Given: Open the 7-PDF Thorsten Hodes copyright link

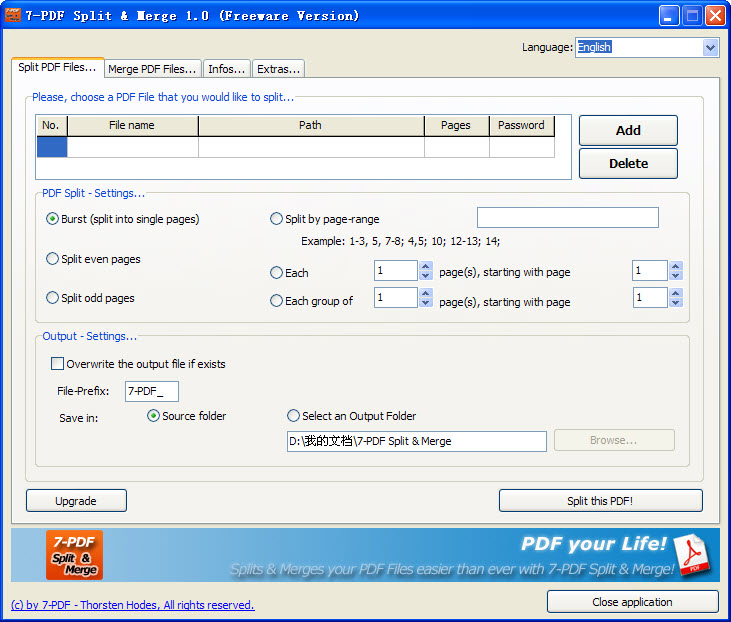Looking at the screenshot, I should click(x=132, y=605).
